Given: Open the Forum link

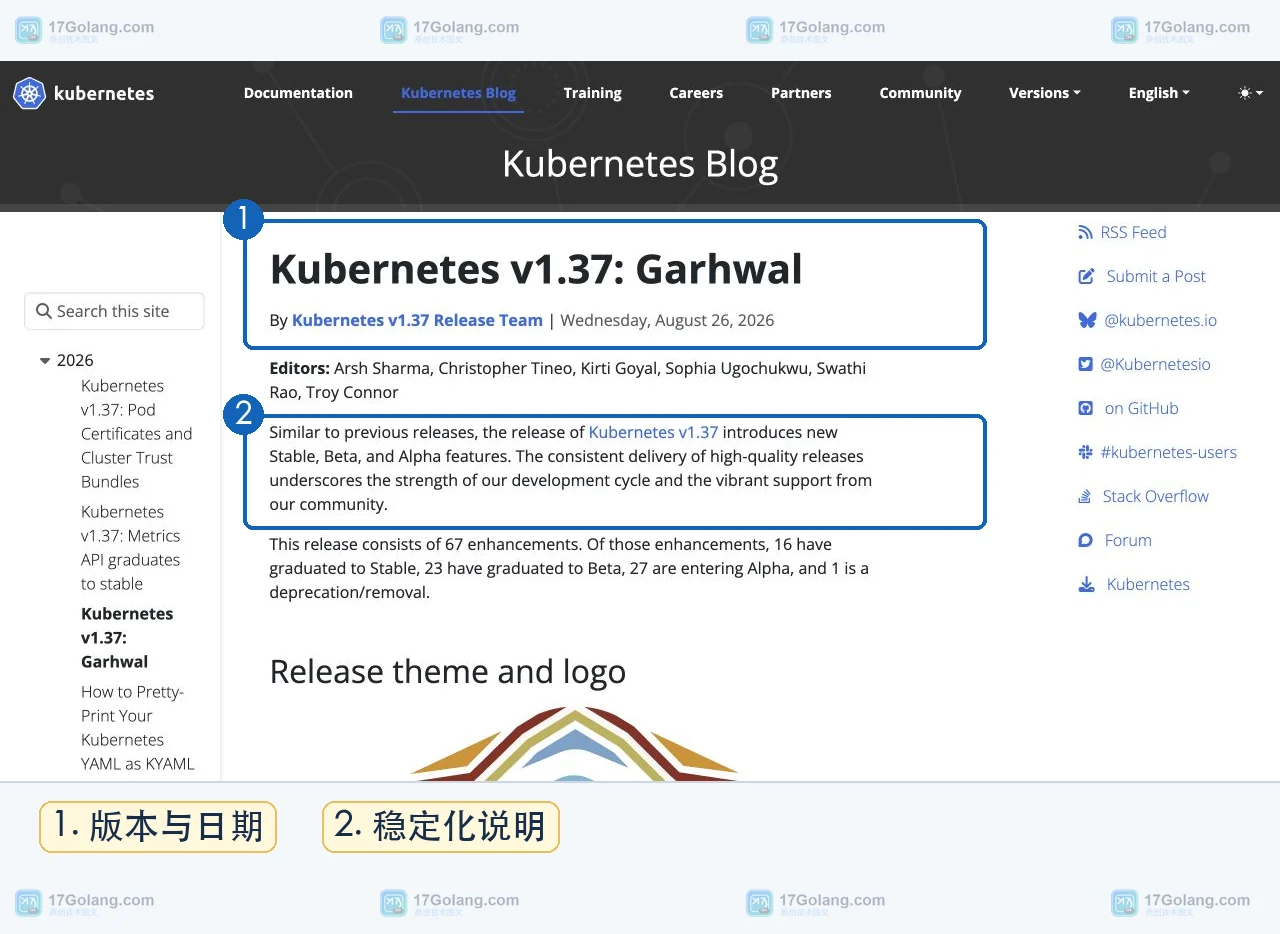Looking at the screenshot, I should [1128, 540].
